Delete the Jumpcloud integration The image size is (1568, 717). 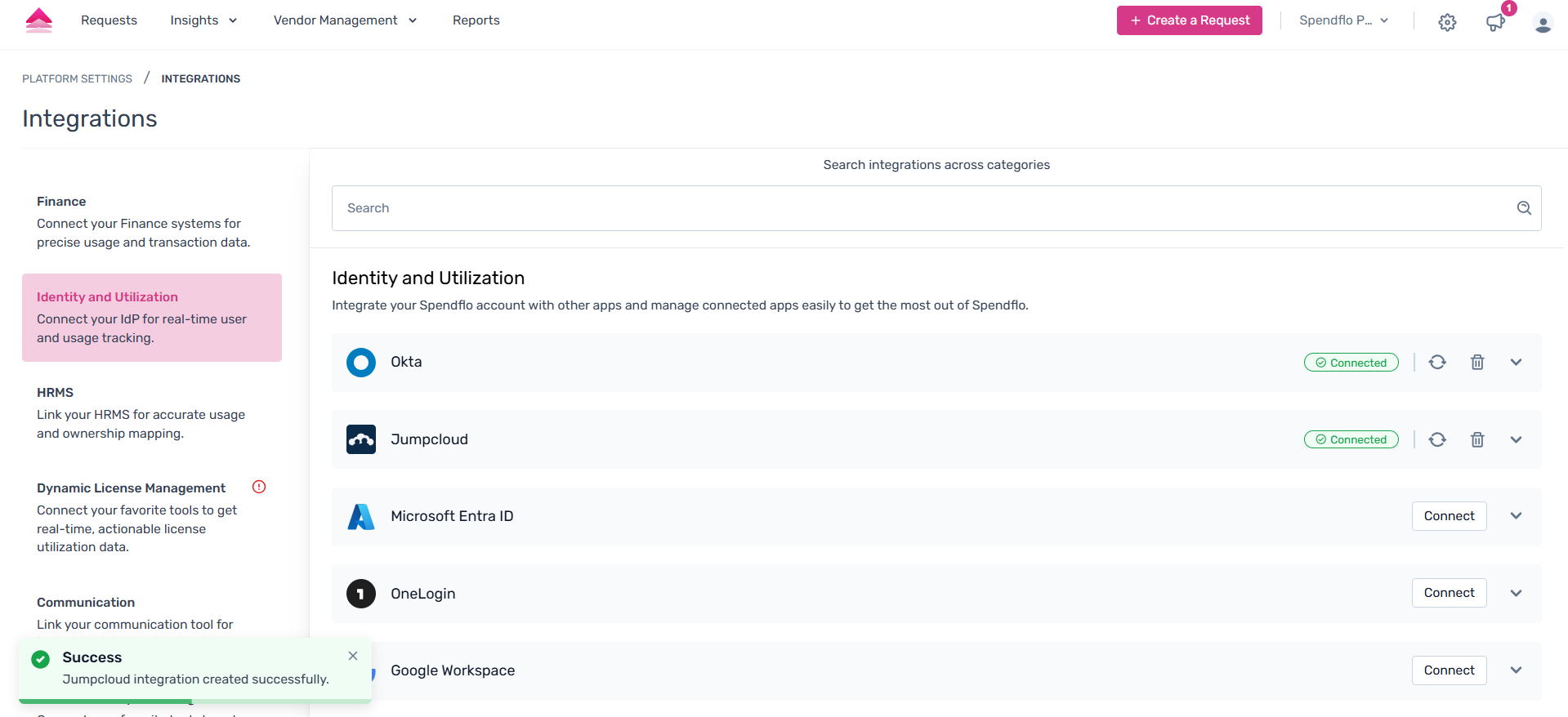click(x=1477, y=440)
